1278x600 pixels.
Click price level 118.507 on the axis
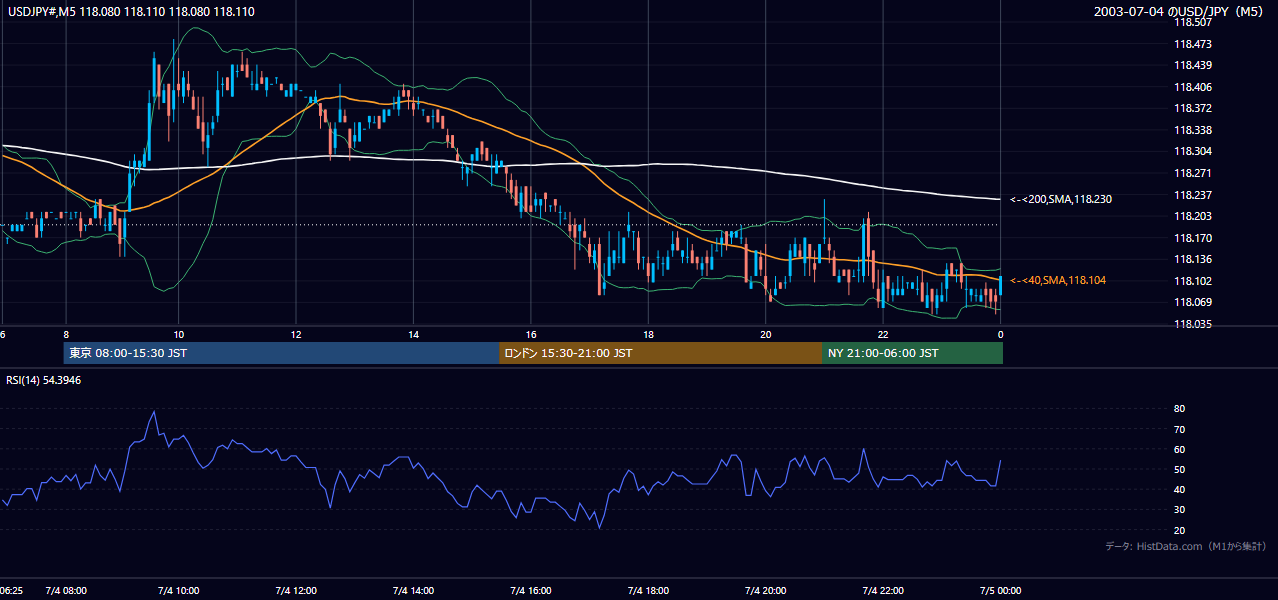tap(1193, 22)
